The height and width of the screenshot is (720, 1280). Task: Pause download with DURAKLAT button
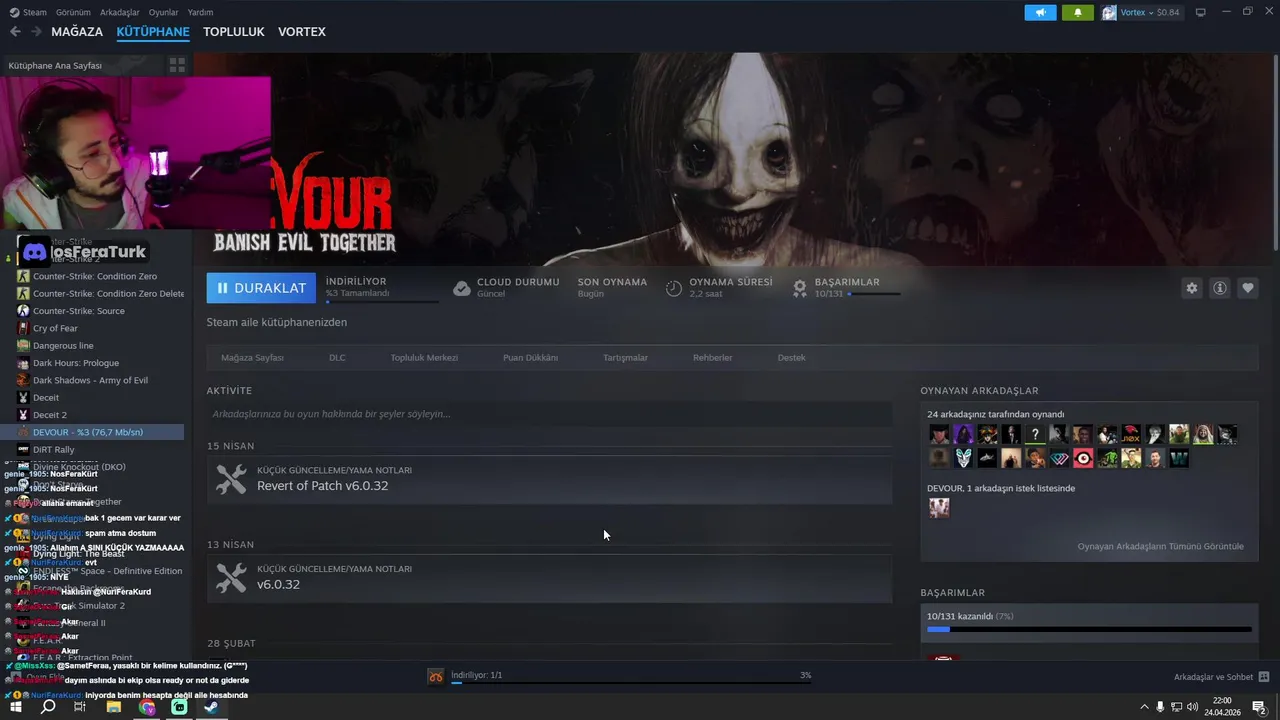[x=261, y=288]
